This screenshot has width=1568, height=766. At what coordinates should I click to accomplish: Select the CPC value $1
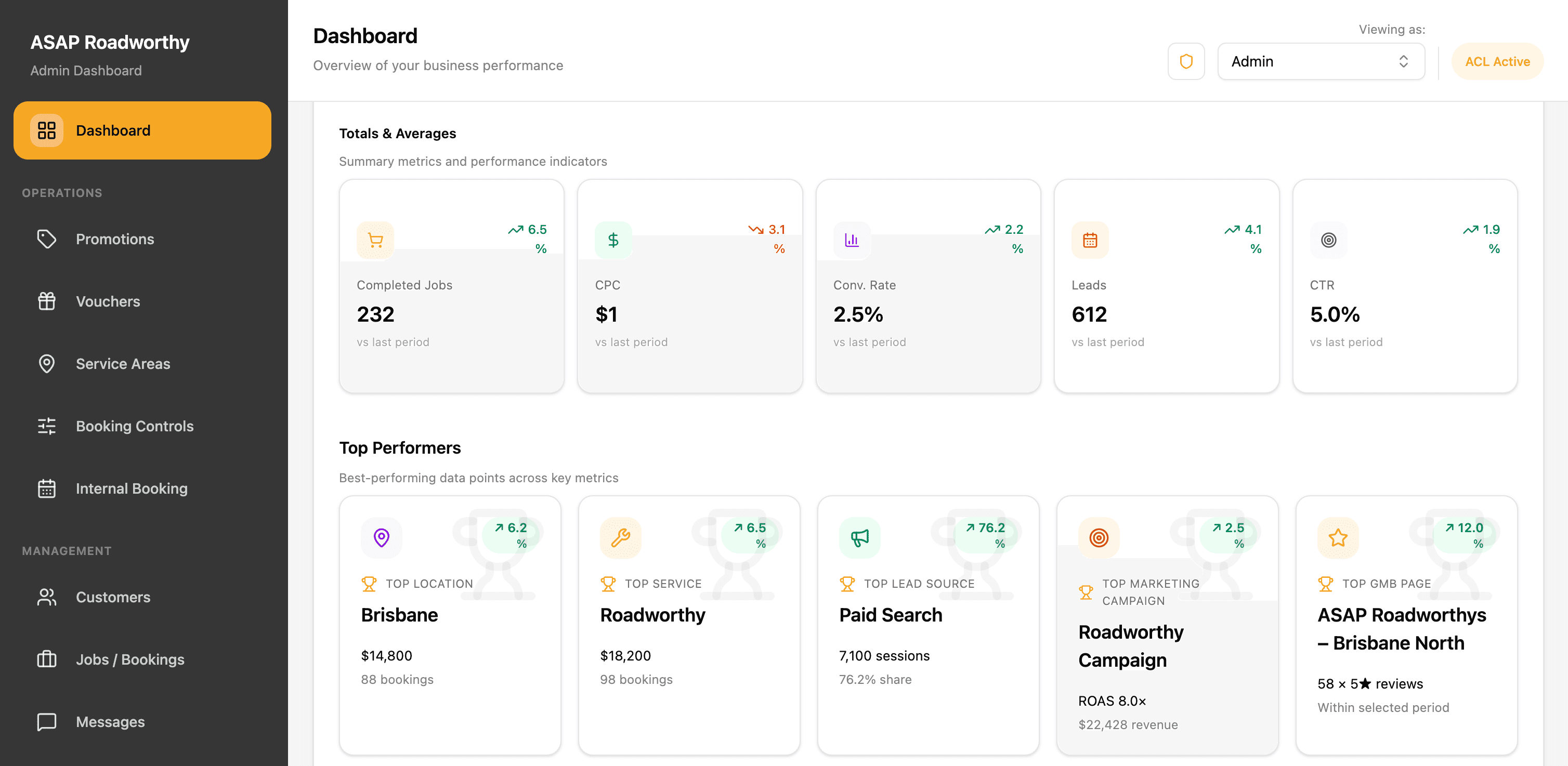click(x=606, y=314)
